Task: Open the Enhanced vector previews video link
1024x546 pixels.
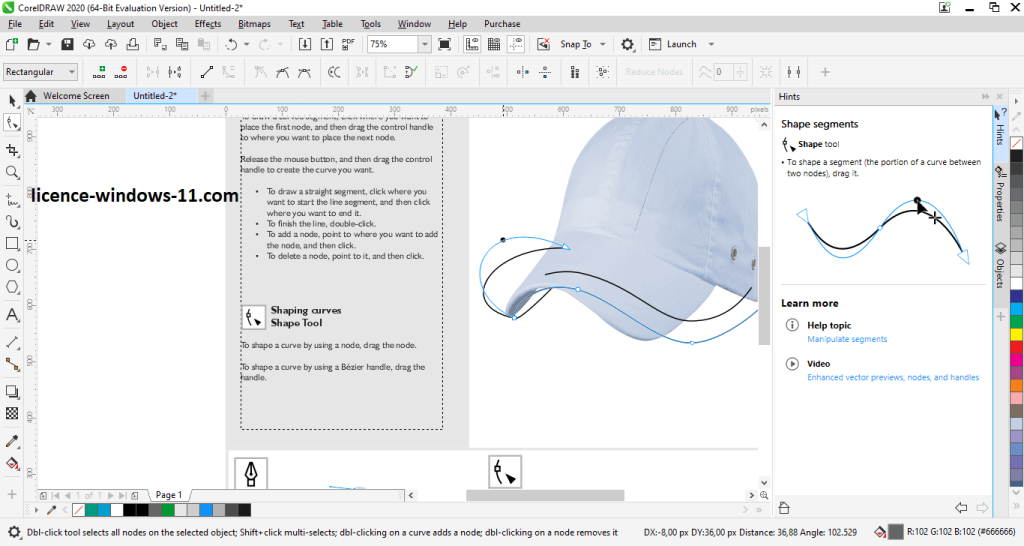Action: pyautogui.click(x=893, y=377)
